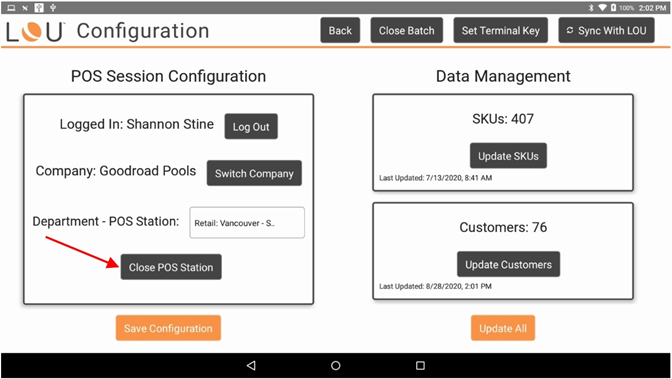The height and width of the screenshot is (379, 672).
Task: Click 'Logged In: Shannon Stine' label
Action: (136, 124)
